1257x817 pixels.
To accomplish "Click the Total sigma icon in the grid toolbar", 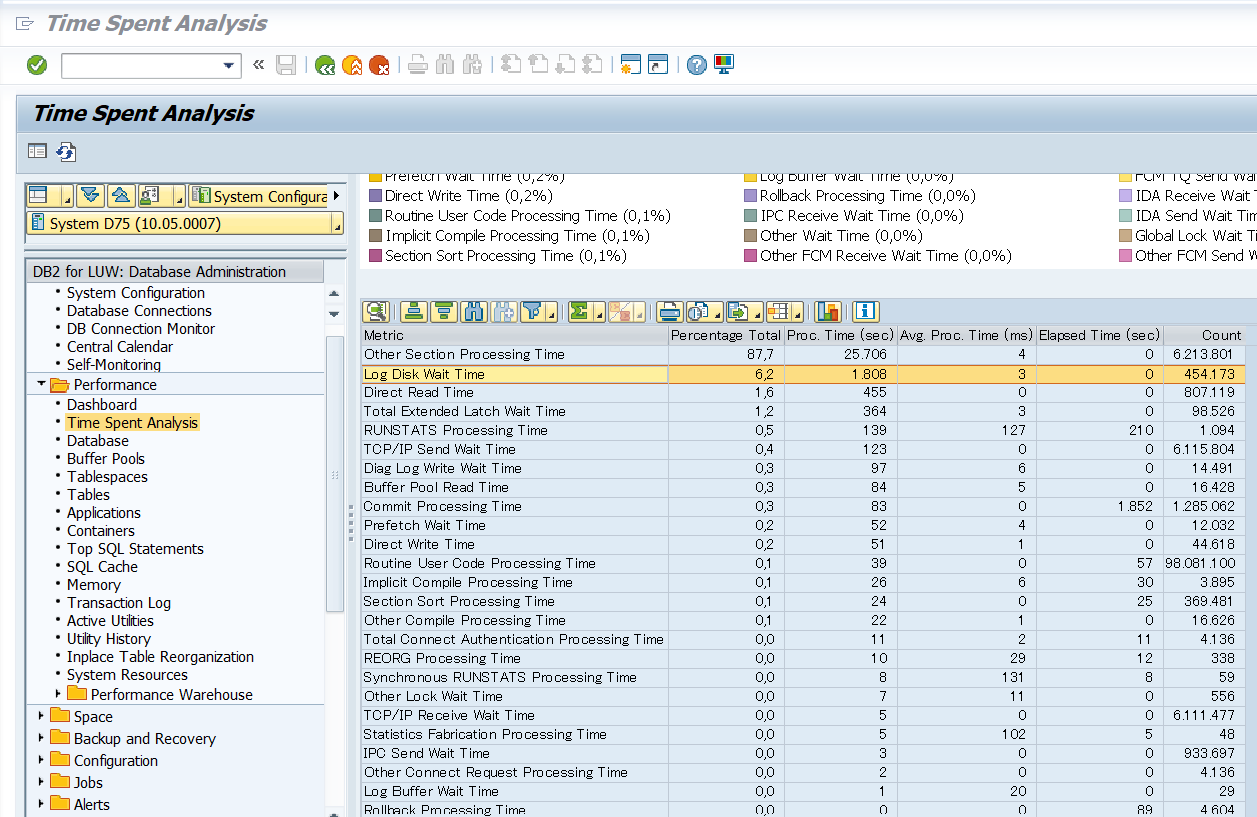I will tap(579, 311).
